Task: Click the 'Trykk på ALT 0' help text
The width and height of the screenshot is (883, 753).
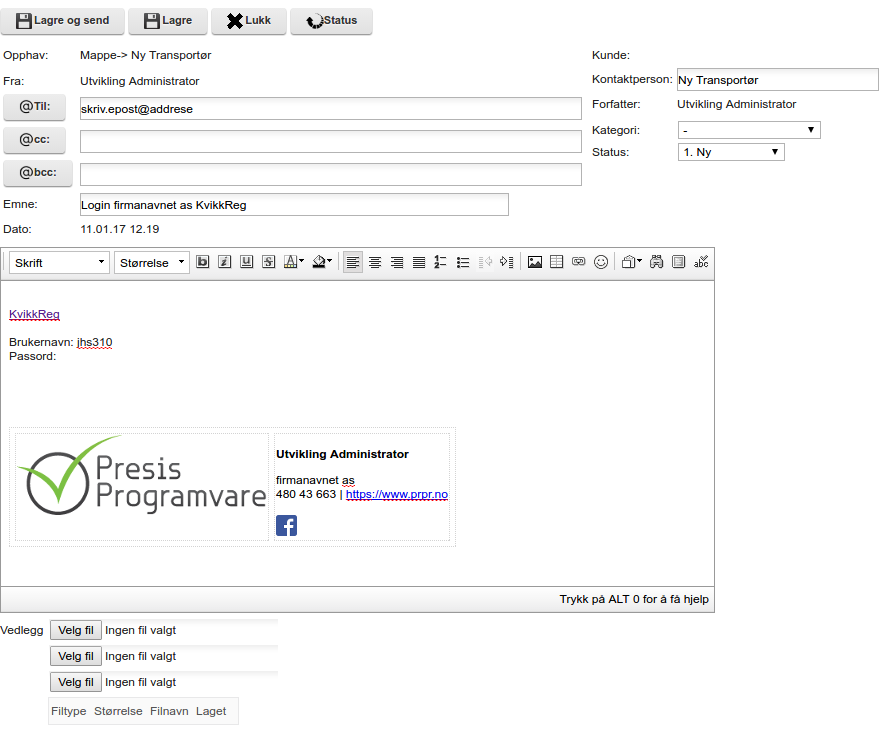Action: point(634,599)
